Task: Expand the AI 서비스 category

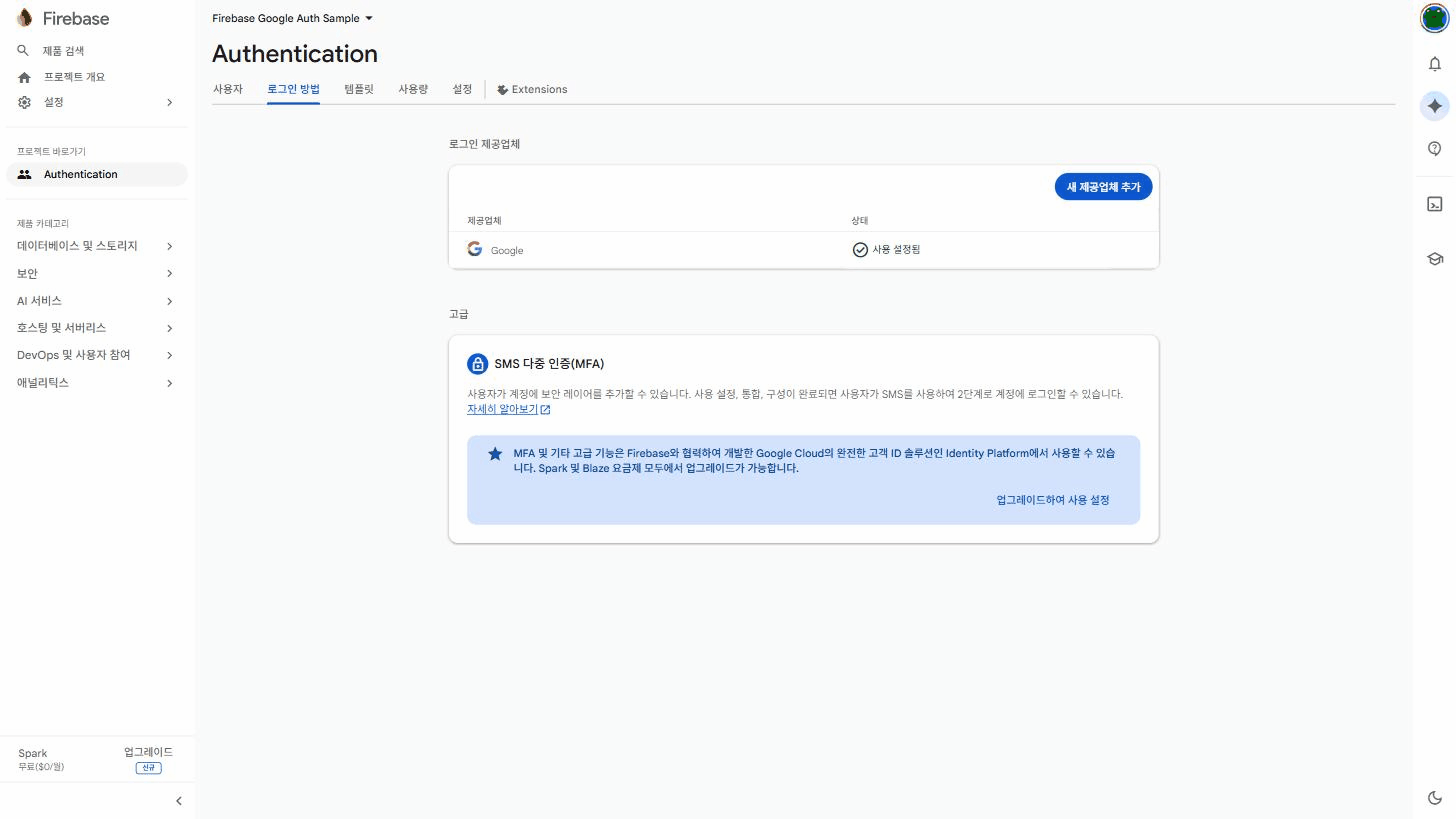Action: point(96,301)
